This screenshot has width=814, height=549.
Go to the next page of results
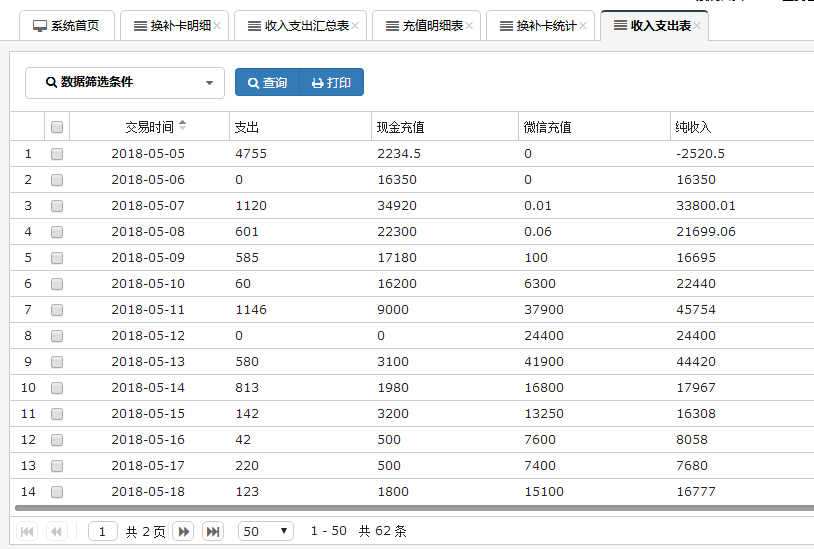coord(183,531)
